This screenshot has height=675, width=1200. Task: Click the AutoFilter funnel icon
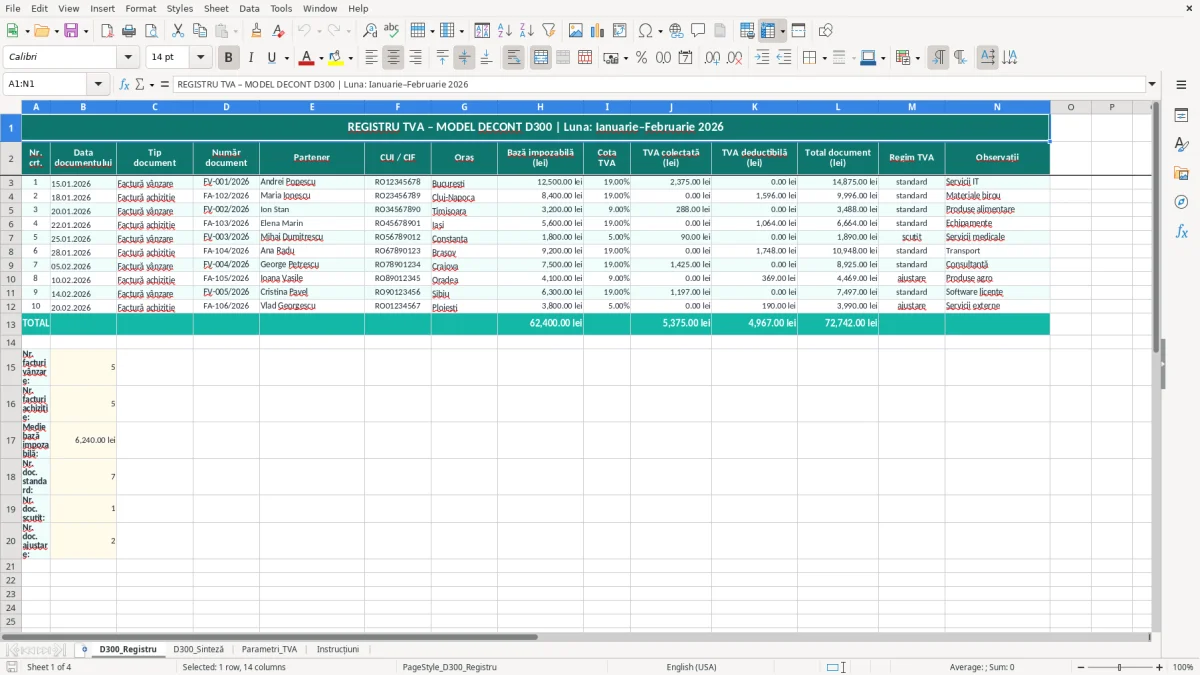pyautogui.click(x=548, y=31)
